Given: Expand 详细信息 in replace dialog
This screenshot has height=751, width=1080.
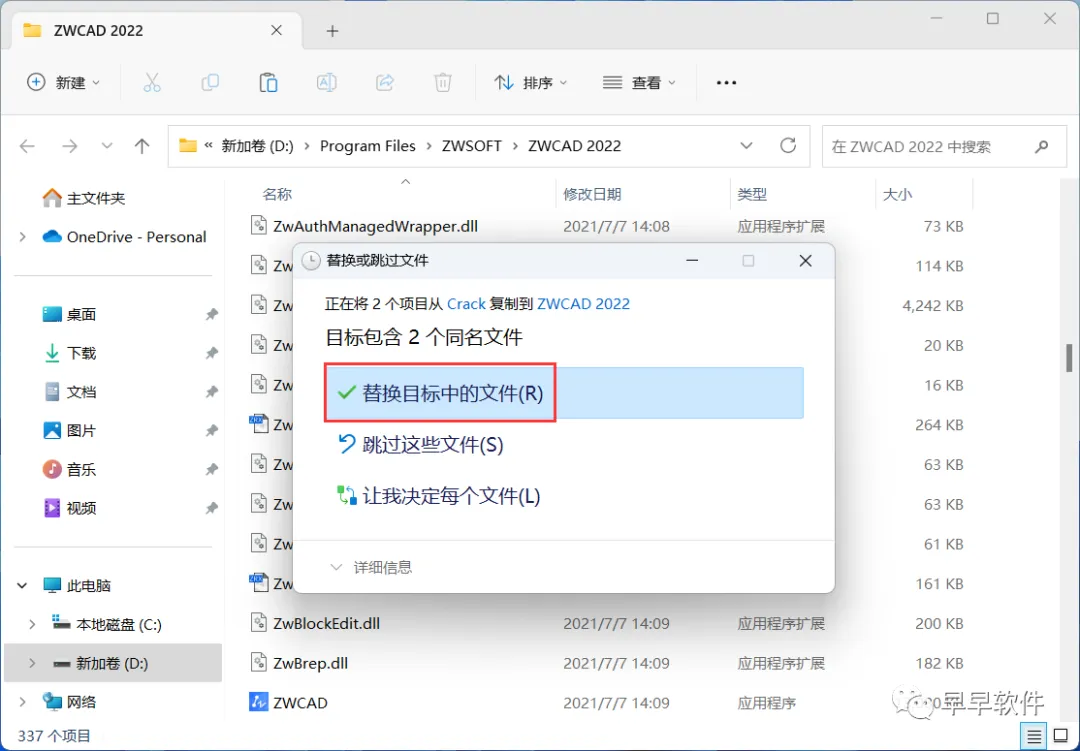Looking at the screenshot, I should click(372, 567).
